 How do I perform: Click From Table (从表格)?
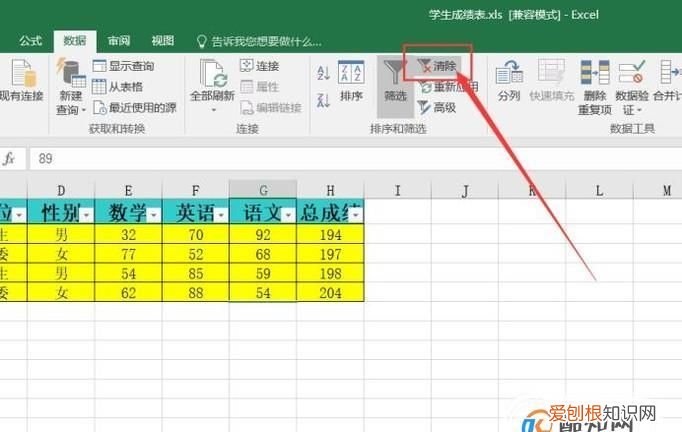pyautogui.click(x=117, y=87)
